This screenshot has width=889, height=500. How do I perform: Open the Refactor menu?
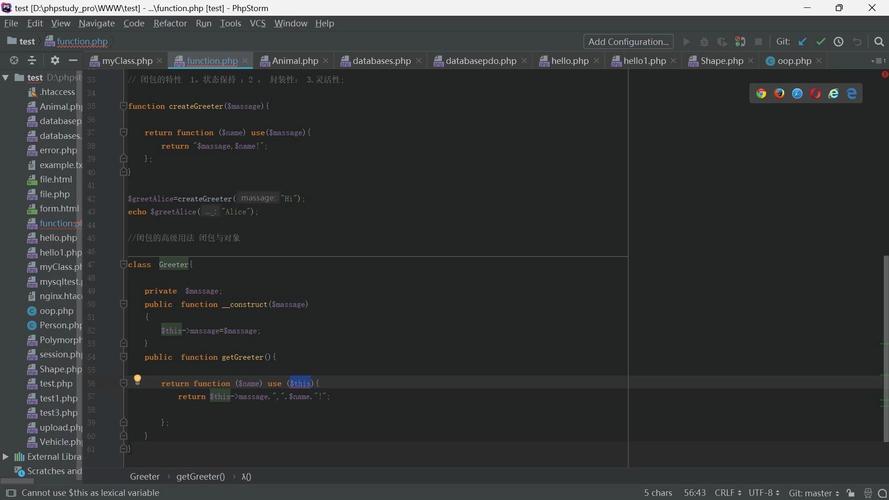click(170, 23)
